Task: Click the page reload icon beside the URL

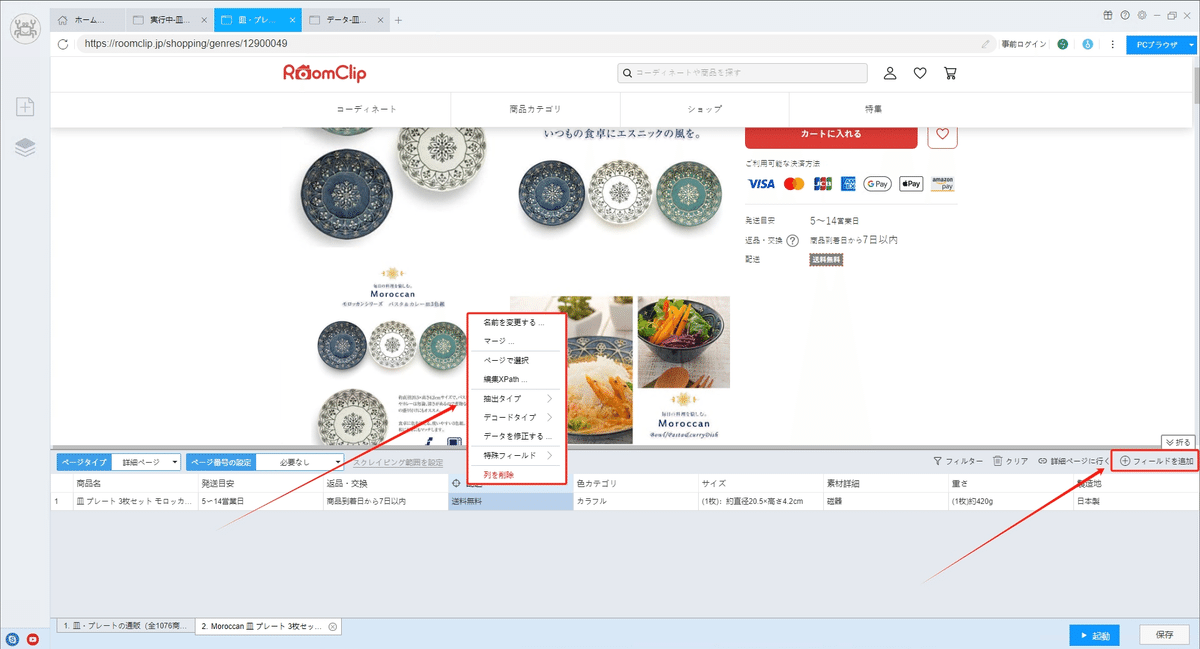Action: click(x=64, y=44)
